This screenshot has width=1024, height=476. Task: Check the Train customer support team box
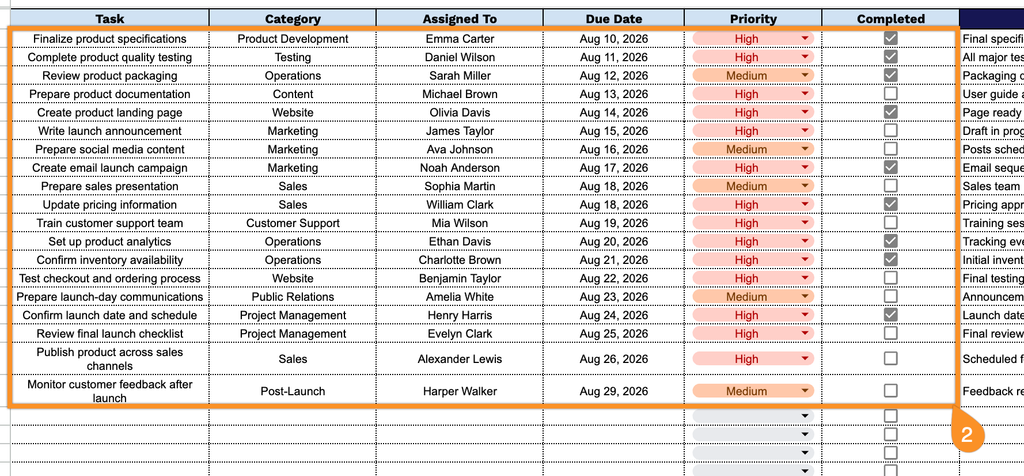click(890, 223)
